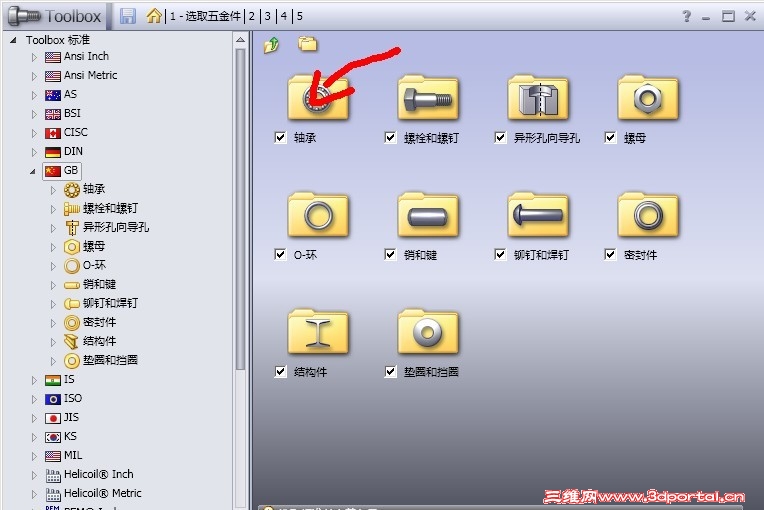
Task: Collapse the GB tree node arrow
Action: 33,171
